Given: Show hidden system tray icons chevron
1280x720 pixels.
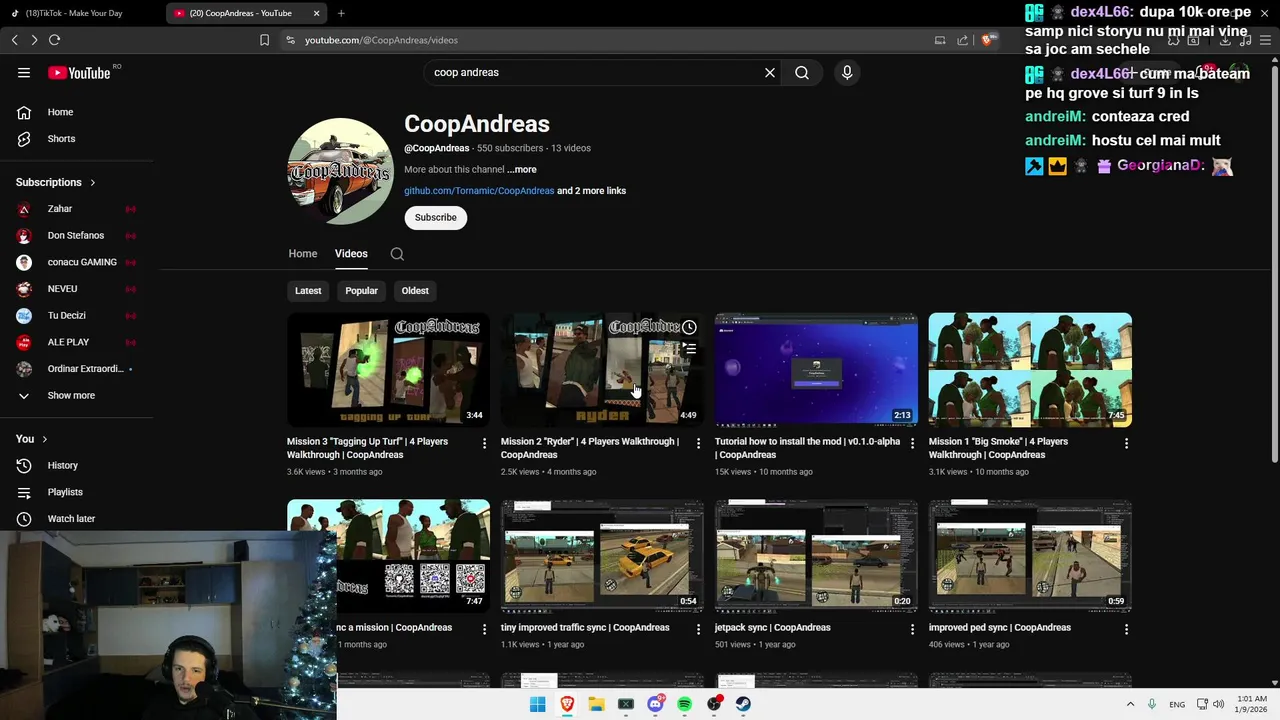Looking at the screenshot, I should pyautogui.click(x=1130, y=704).
